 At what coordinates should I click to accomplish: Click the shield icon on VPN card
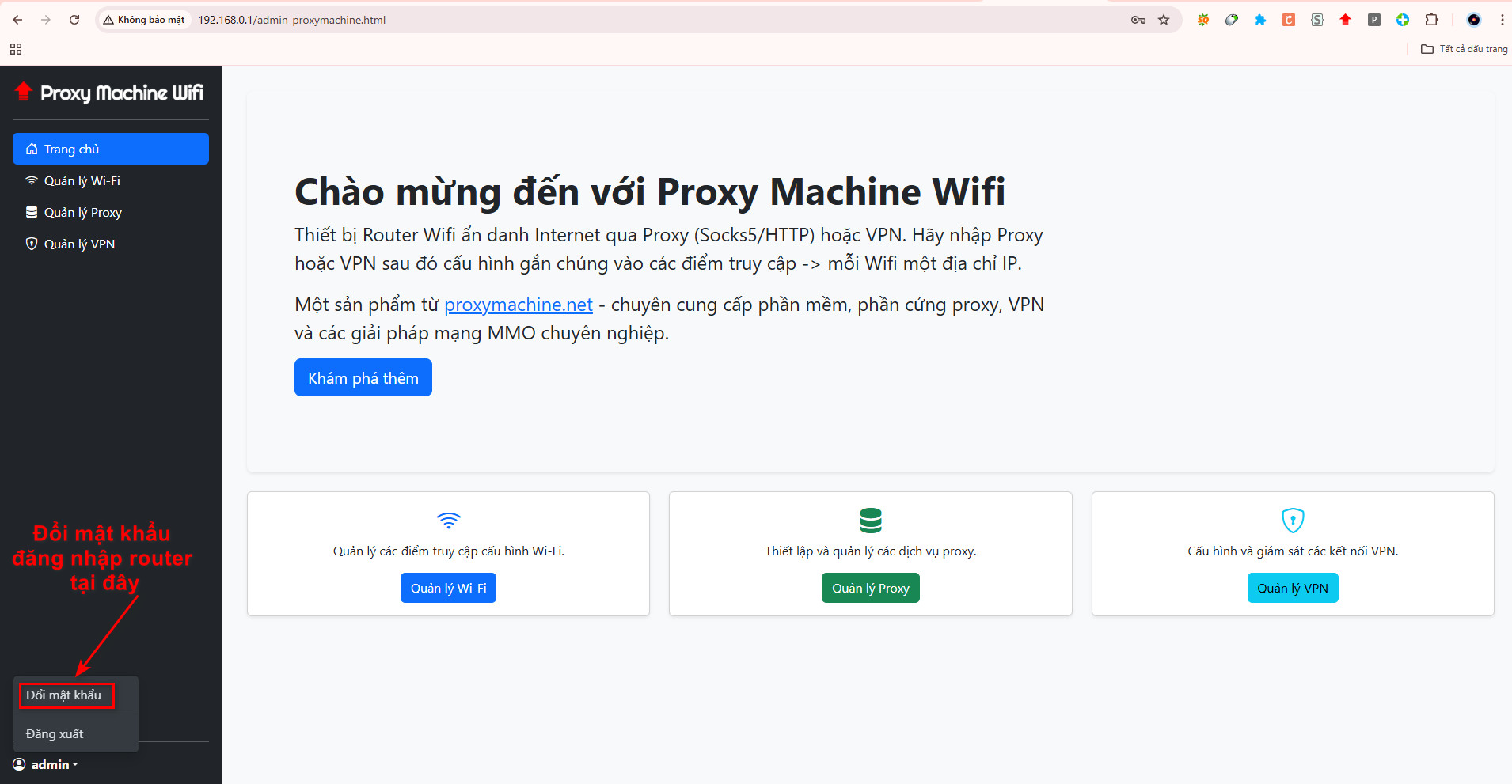pos(1293,521)
